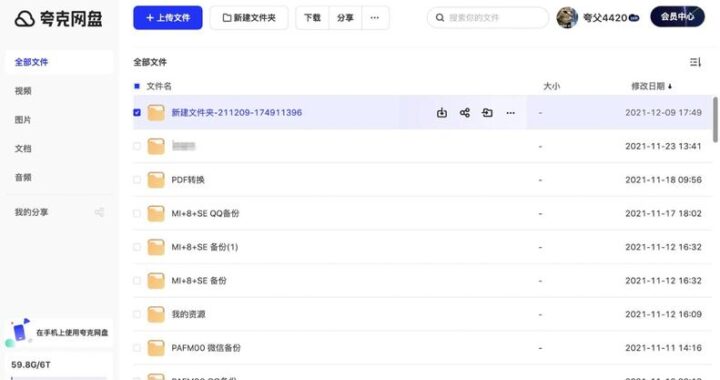Viewport: 720px width, 380px height.
Task: Click the folder icon of PDF转换
Action: 156,179
